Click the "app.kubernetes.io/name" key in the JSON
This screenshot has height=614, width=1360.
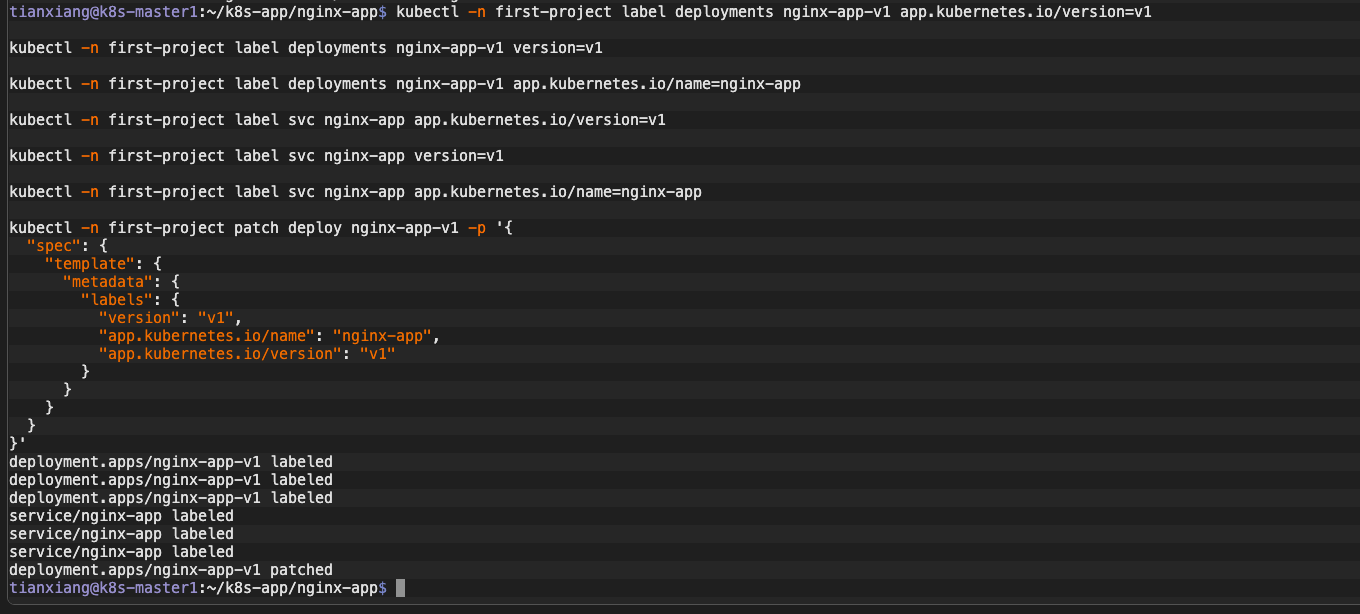(206, 336)
